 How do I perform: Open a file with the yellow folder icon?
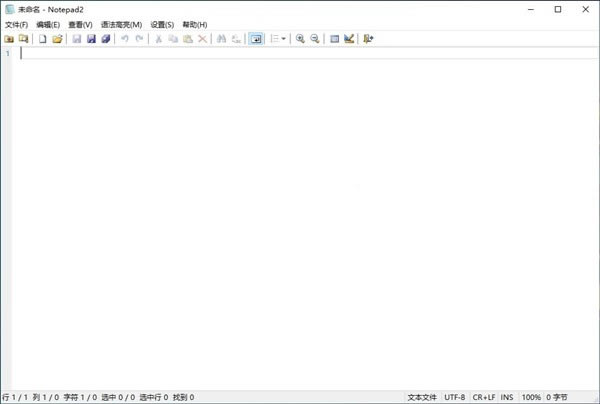(x=57, y=39)
